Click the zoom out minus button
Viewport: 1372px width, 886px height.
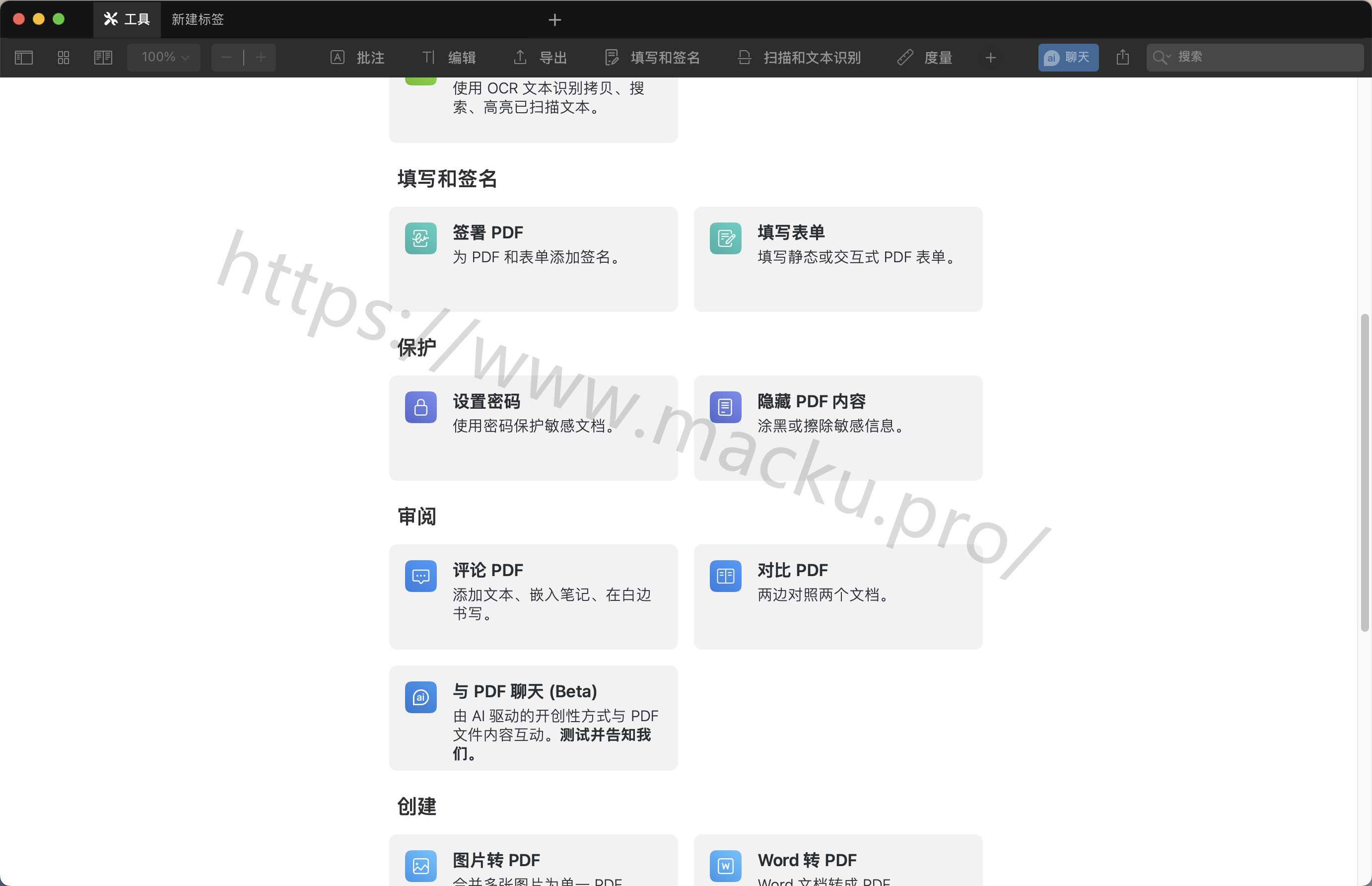pyautogui.click(x=226, y=58)
